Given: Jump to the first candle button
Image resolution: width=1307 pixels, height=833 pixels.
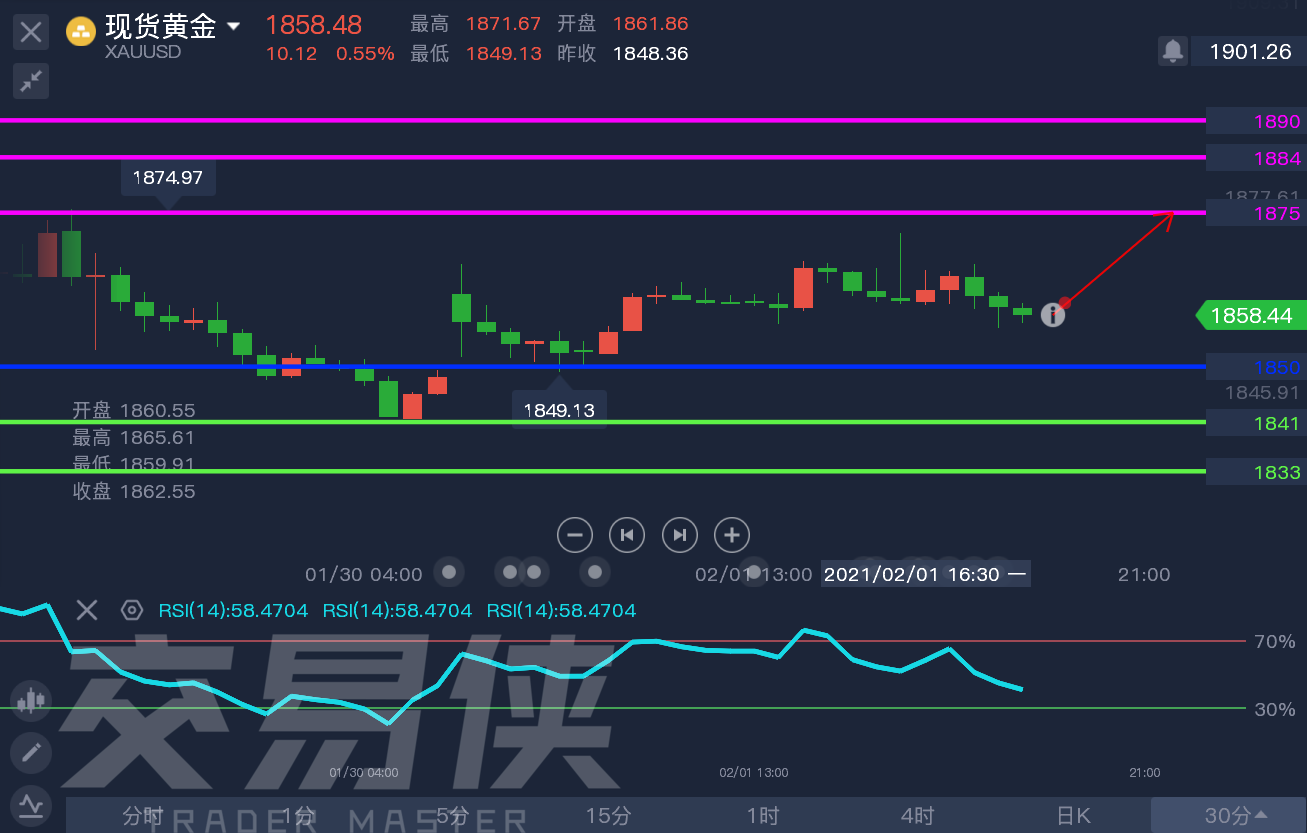Looking at the screenshot, I should click(x=627, y=535).
